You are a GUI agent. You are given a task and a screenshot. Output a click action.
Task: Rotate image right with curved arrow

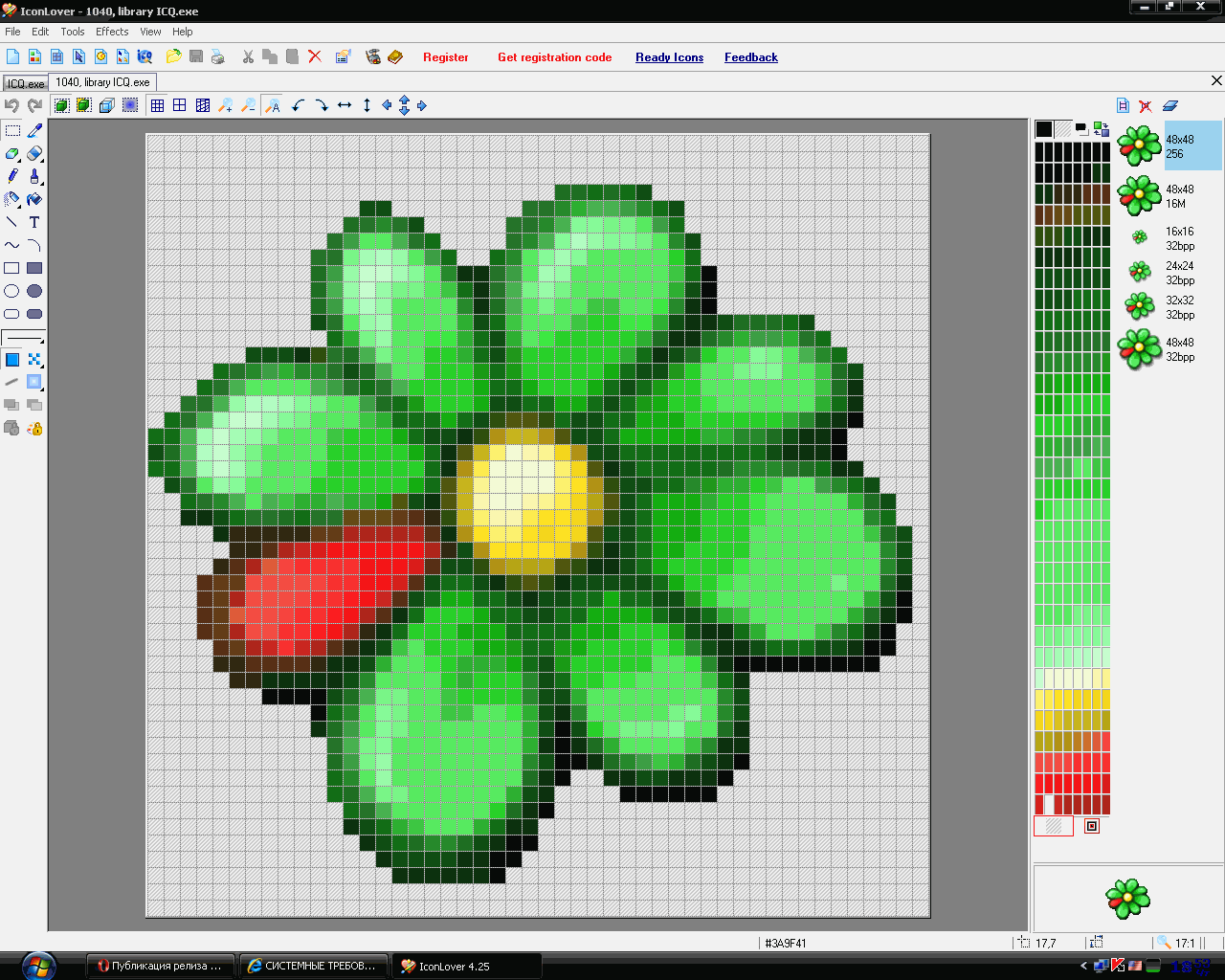click(x=322, y=105)
